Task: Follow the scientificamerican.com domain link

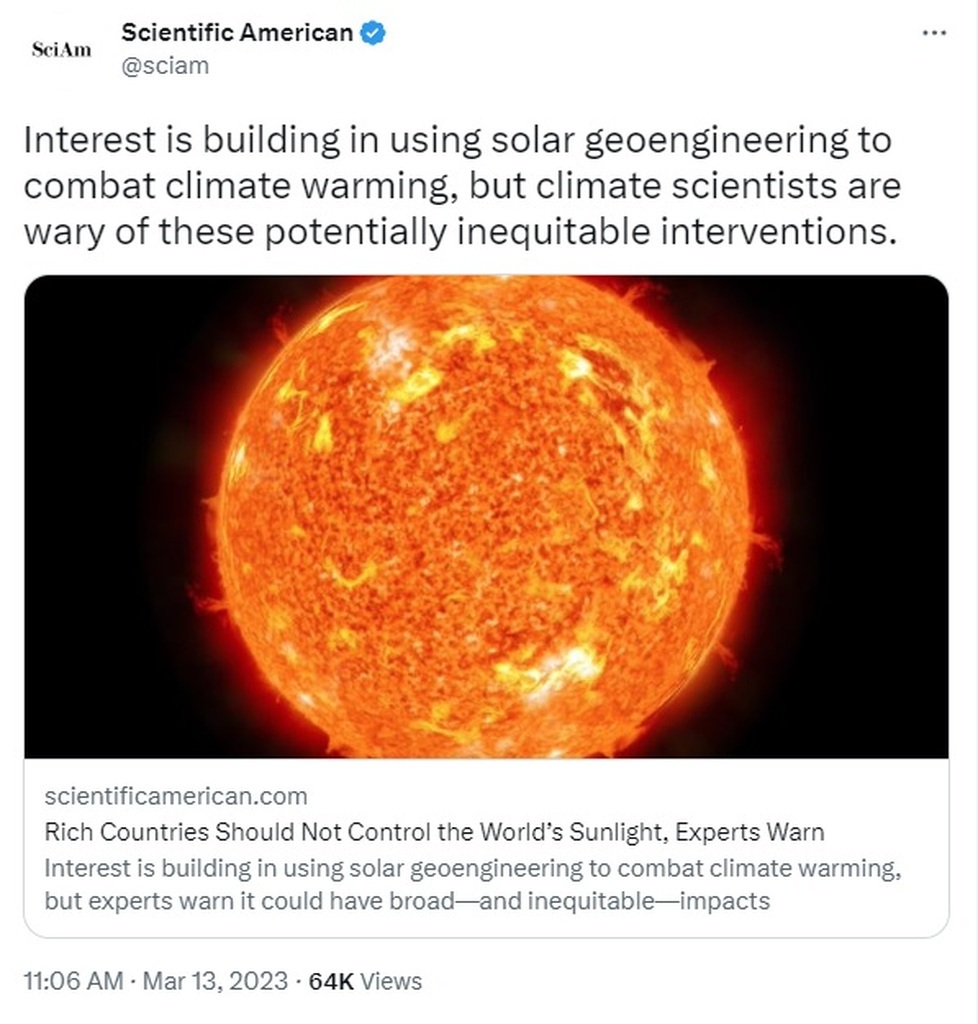Action: coord(176,796)
